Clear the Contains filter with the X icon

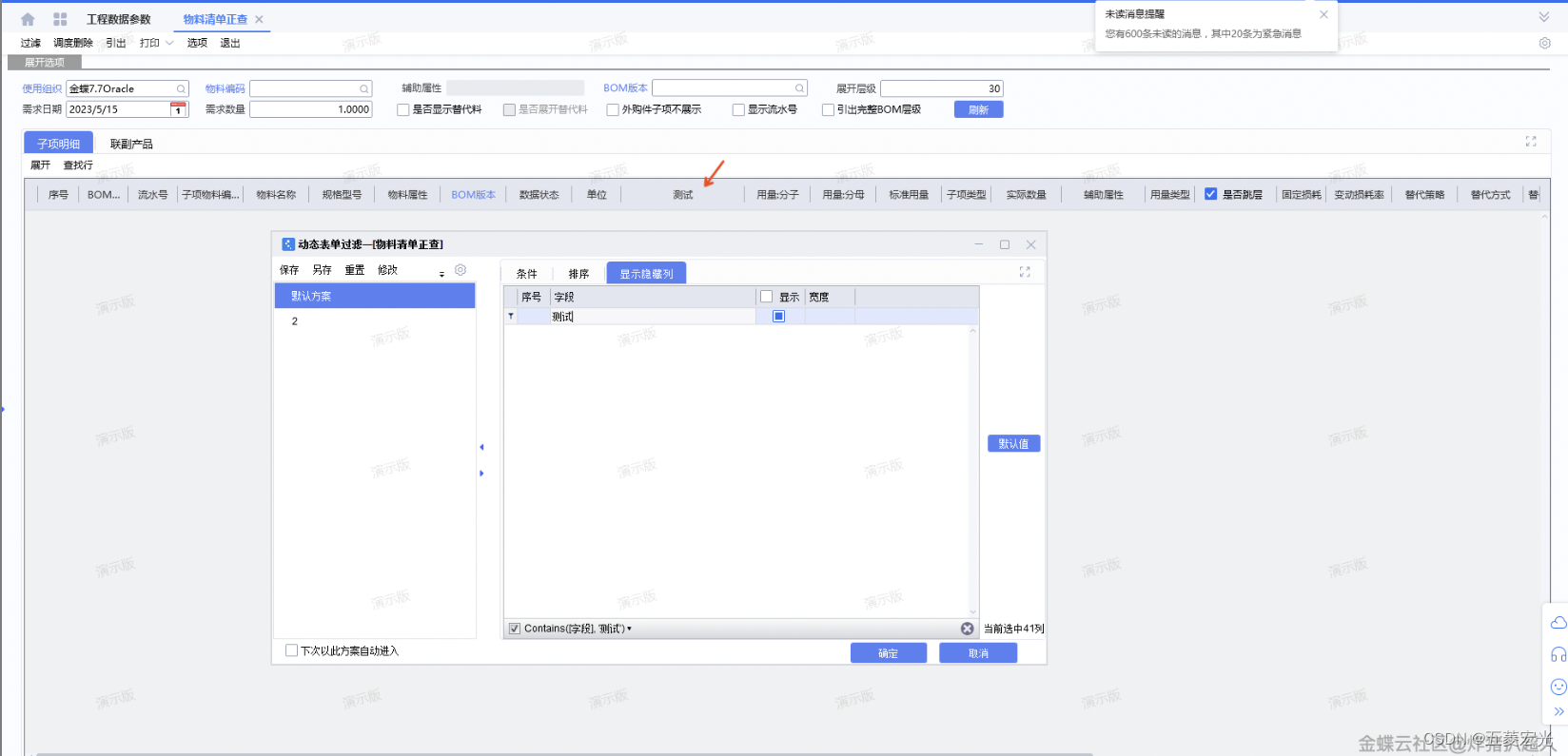click(967, 629)
